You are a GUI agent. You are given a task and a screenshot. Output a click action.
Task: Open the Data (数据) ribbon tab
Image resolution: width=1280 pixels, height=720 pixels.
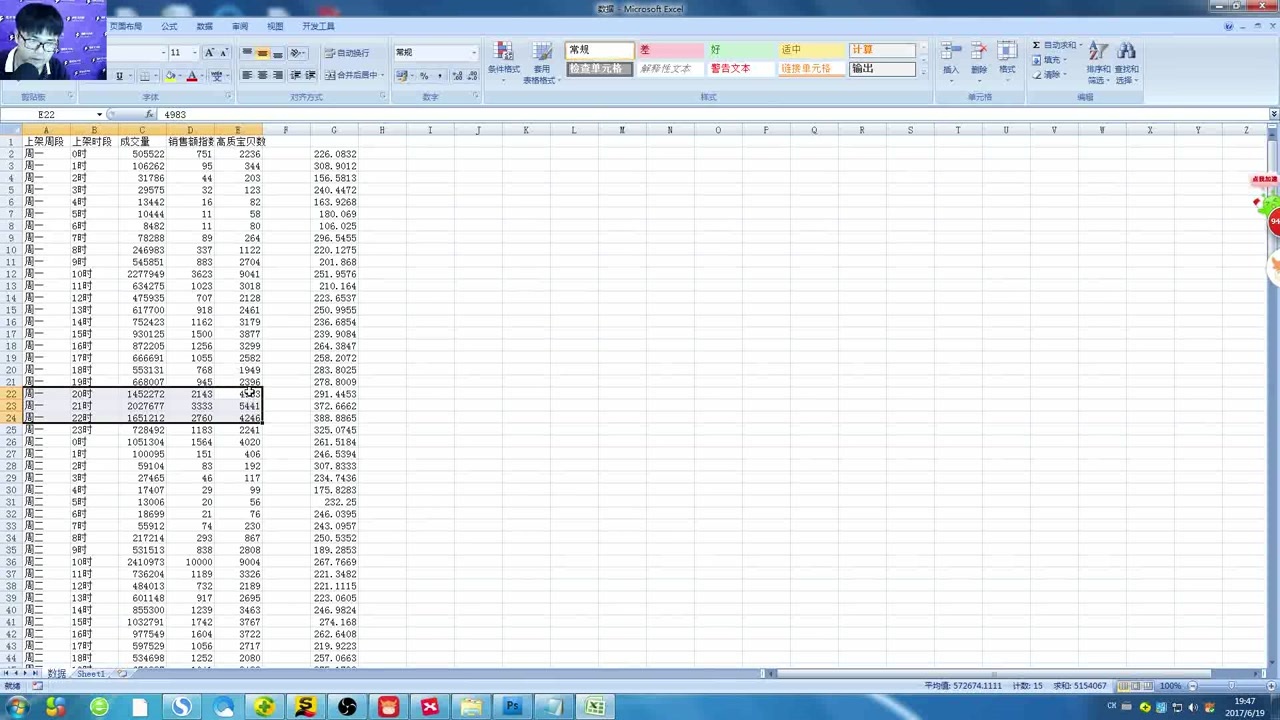pyautogui.click(x=204, y=26)
